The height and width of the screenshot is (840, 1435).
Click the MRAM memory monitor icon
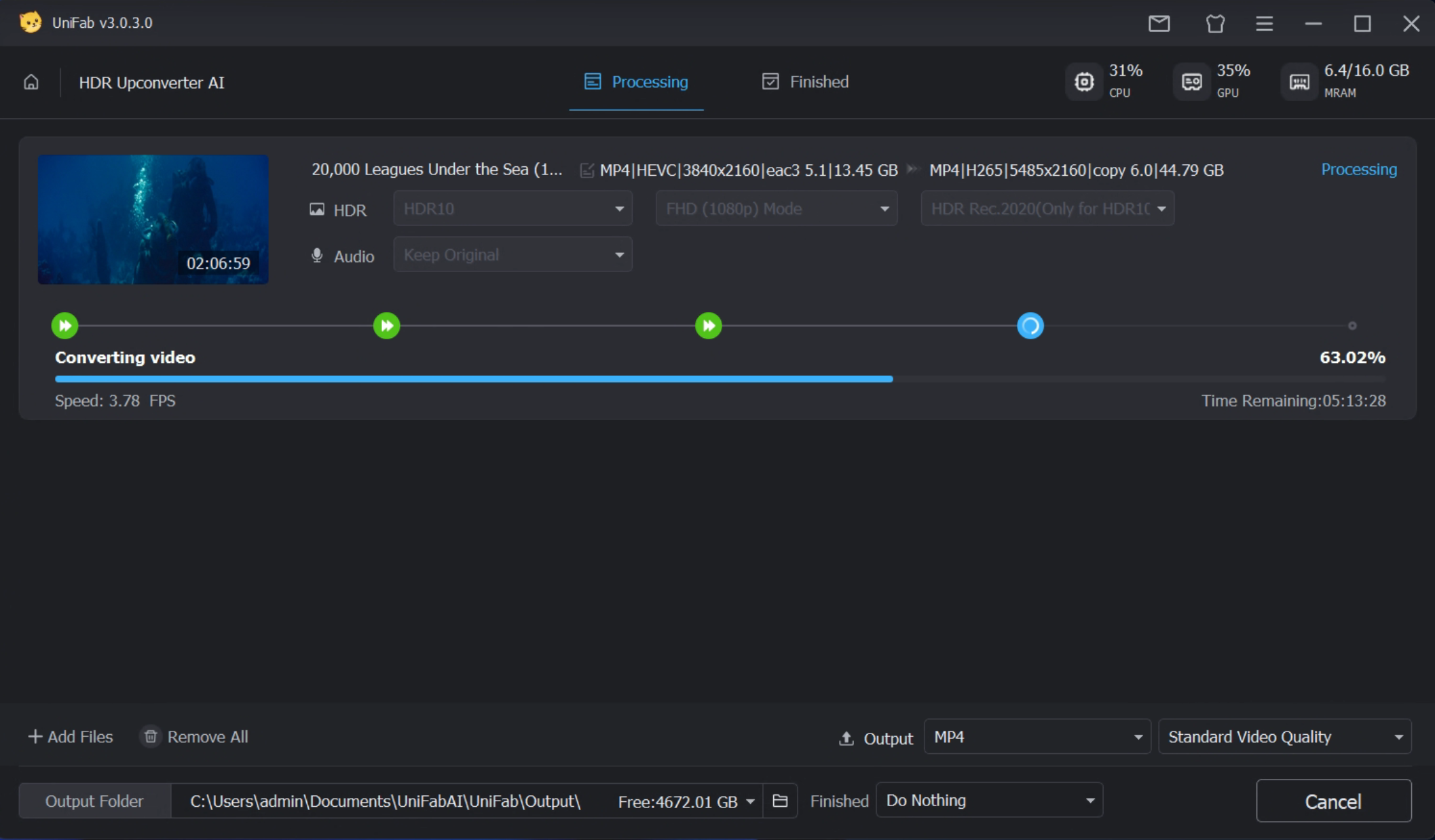(x=1299, y=82)
